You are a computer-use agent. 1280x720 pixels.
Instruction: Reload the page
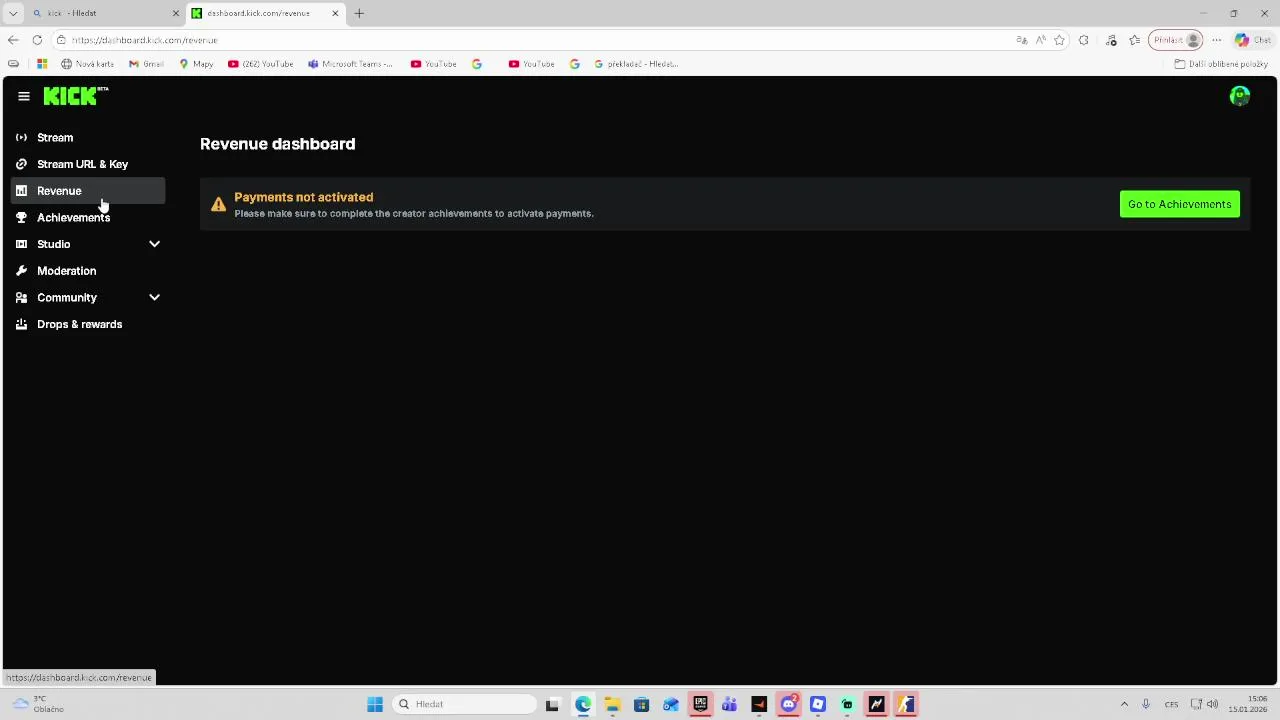click(x=37, y=40)
